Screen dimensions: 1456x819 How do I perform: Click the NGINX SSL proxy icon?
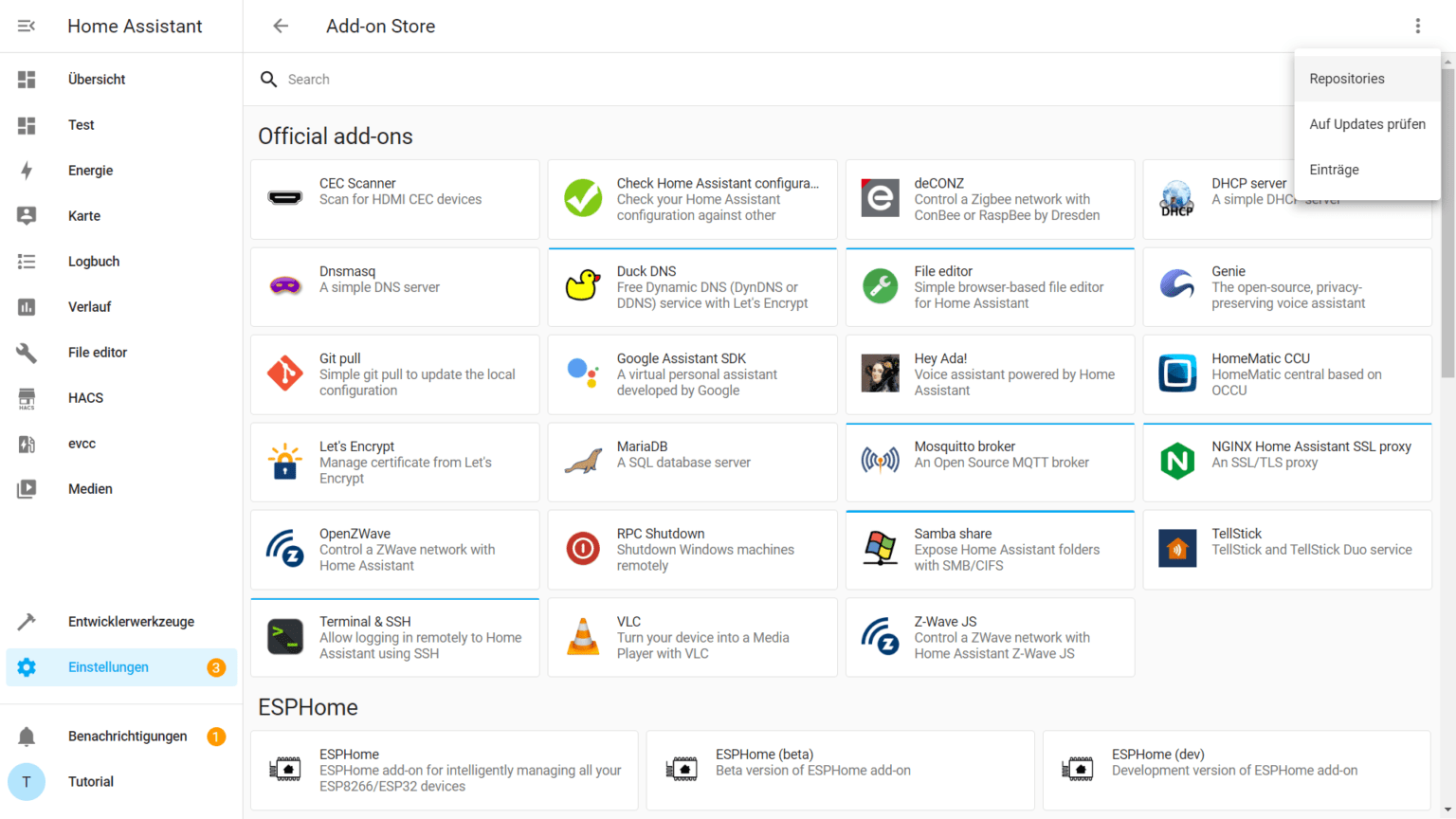click(x=1177, y=462)
